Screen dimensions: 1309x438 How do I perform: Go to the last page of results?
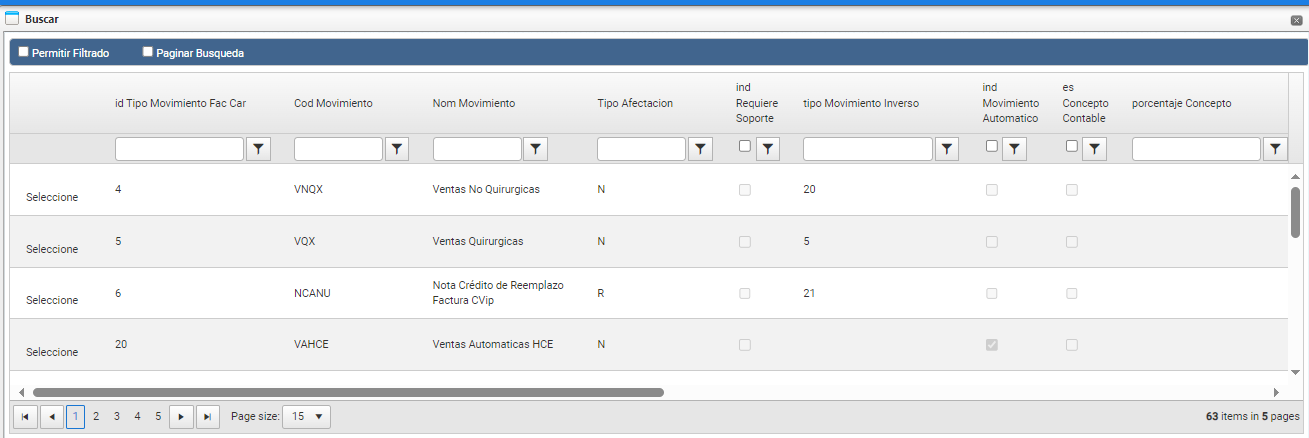[207, 416]
